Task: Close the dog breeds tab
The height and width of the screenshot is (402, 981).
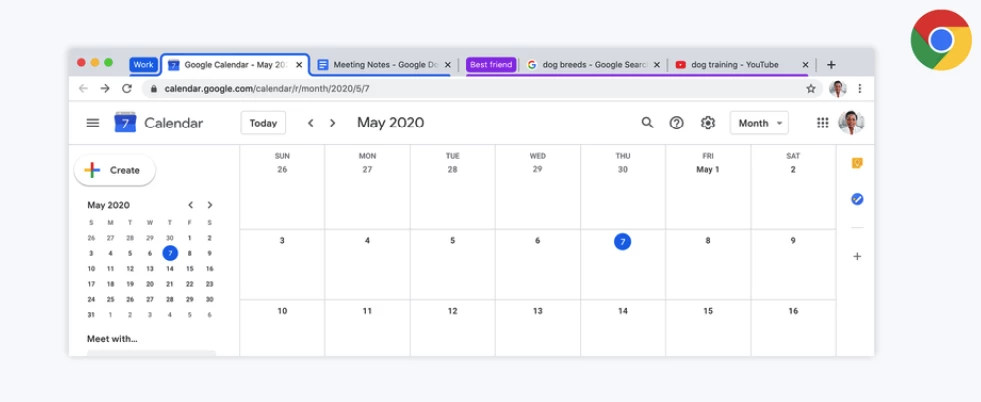Action: coord(656,64)
